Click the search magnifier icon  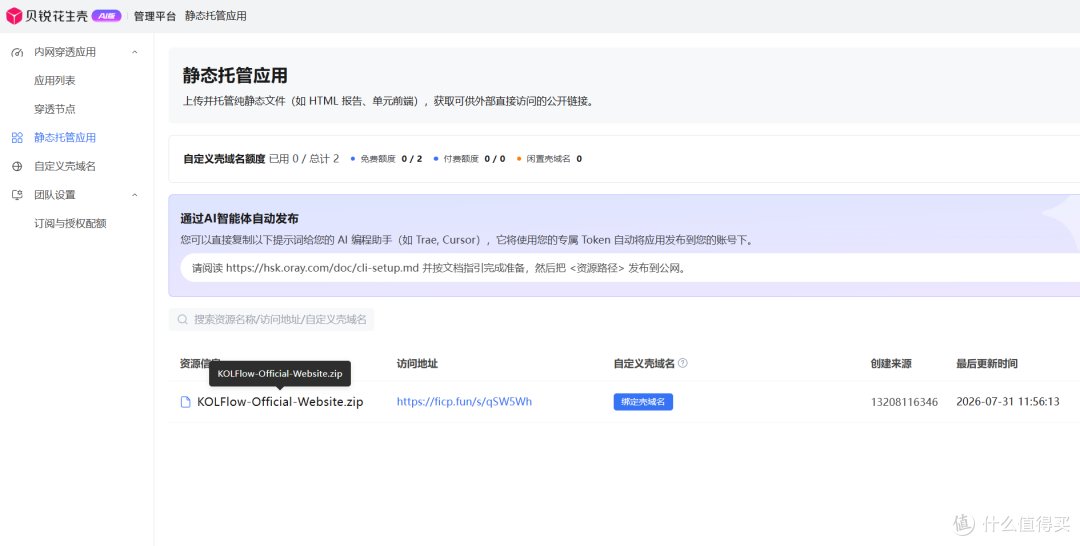(x=183, y=319)
